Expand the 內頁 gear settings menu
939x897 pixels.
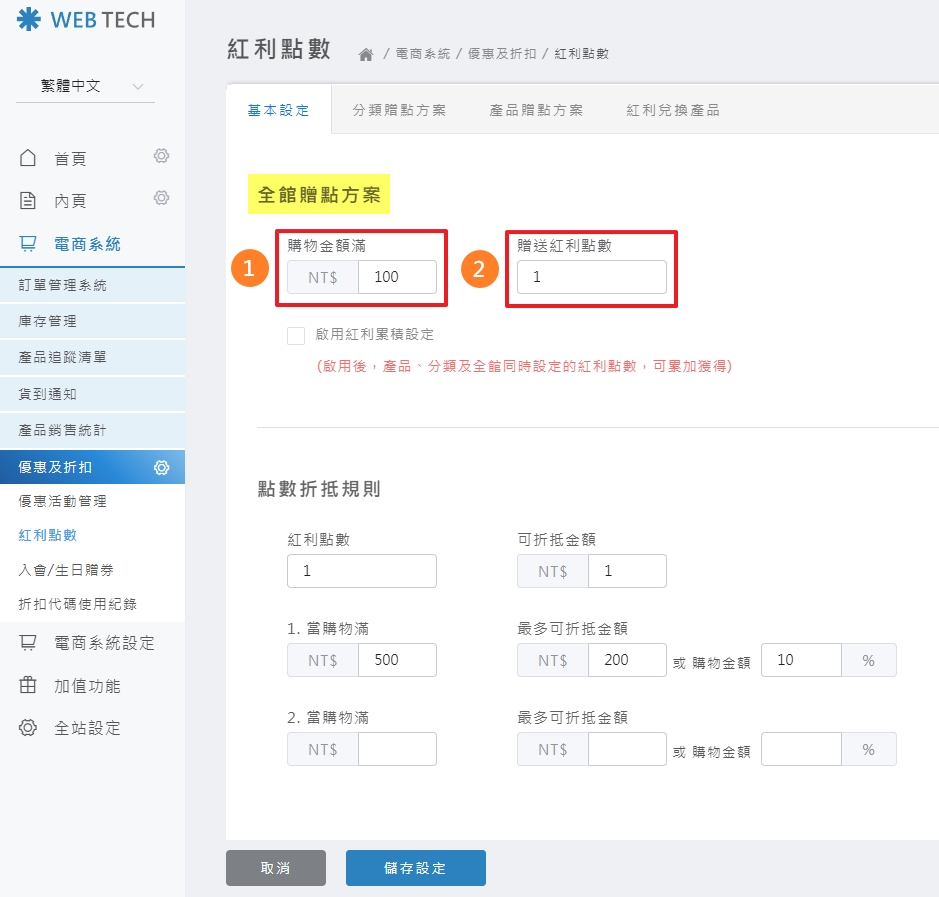tap(161, 198)
